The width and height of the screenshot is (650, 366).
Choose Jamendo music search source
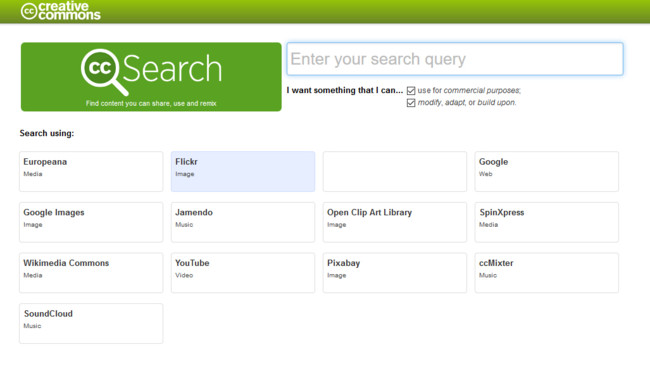243,222
